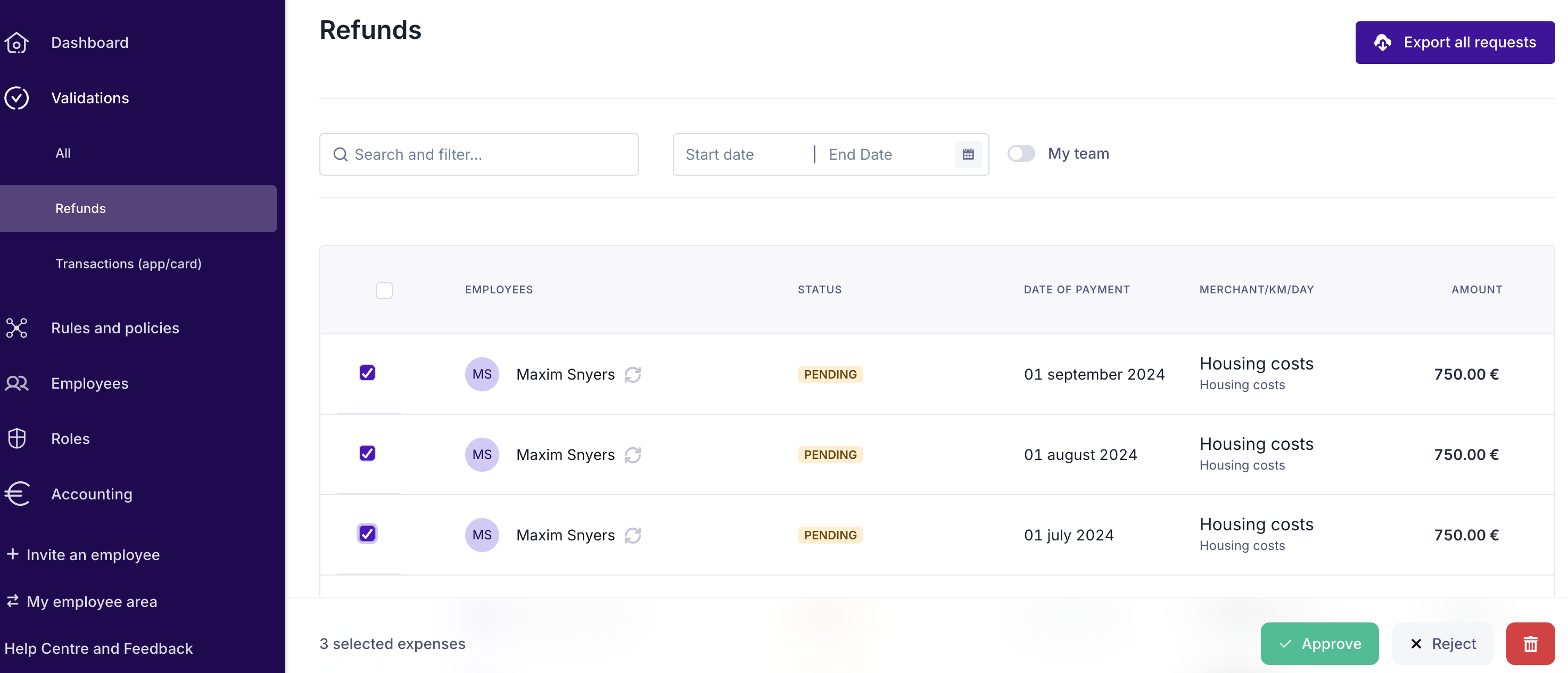Click the Roles shield icon
The image size is (1568, 673).
pos(16,439)
